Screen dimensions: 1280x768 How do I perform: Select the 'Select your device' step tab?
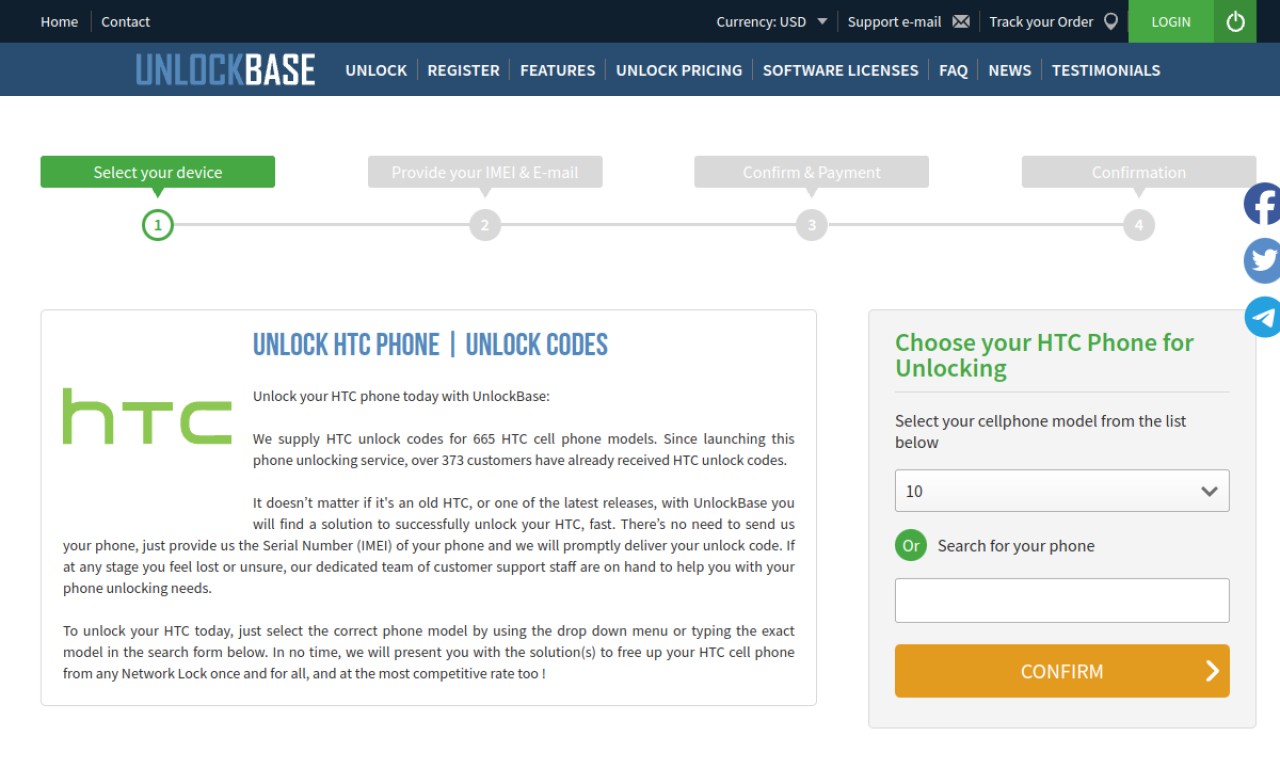(x=158, y=172)
